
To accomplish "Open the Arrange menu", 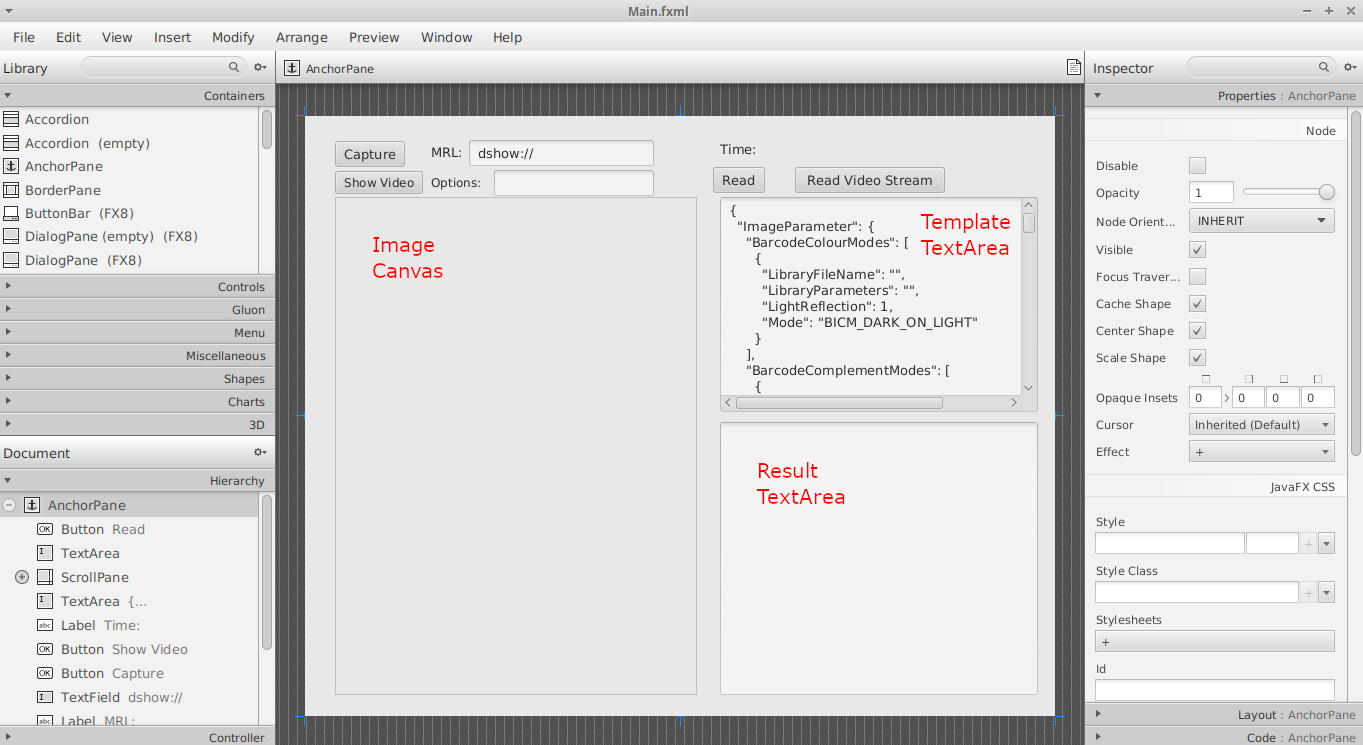I will click(x=301, y=37).
